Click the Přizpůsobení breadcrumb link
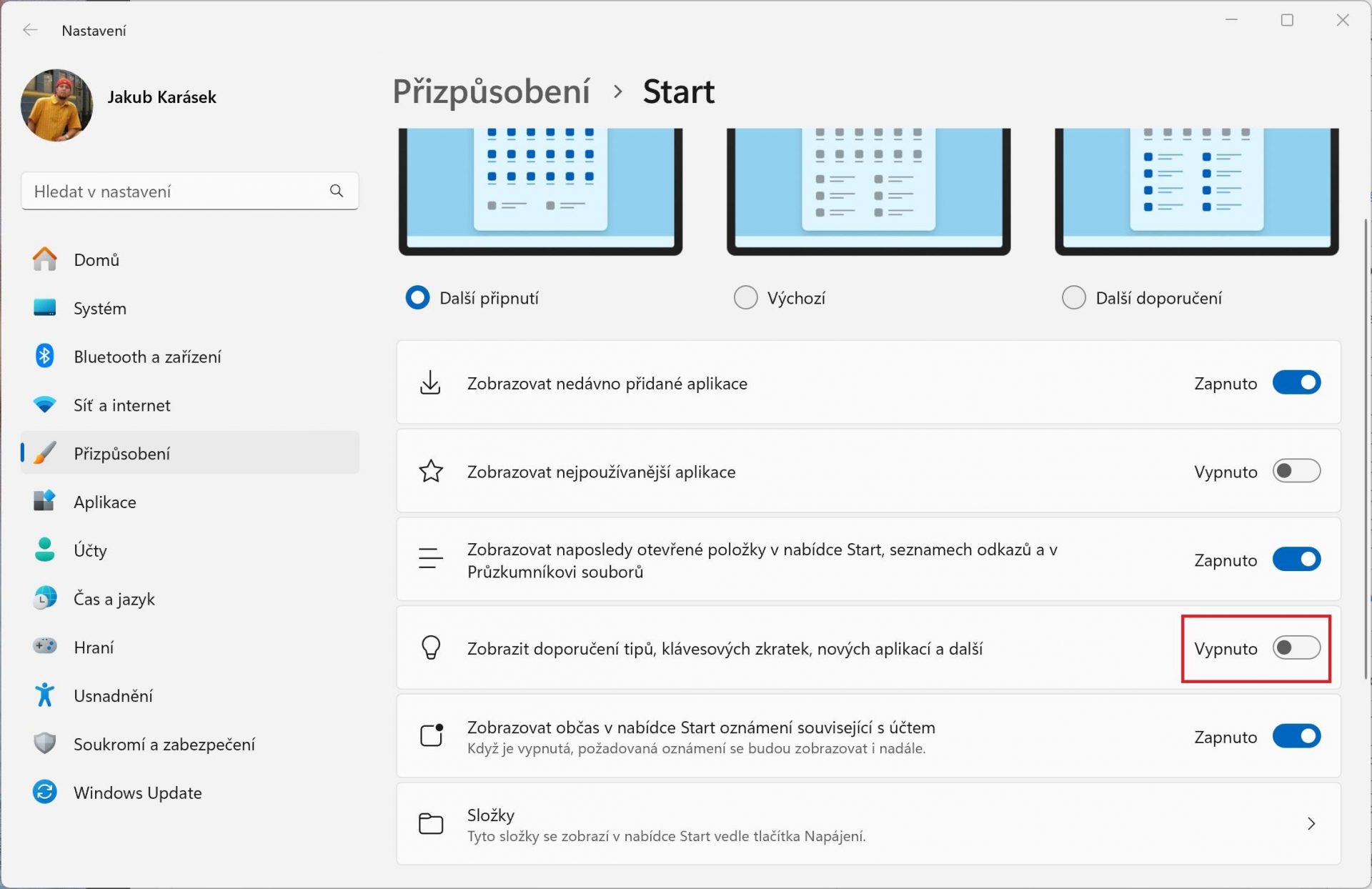 click(x=492, y=92)
